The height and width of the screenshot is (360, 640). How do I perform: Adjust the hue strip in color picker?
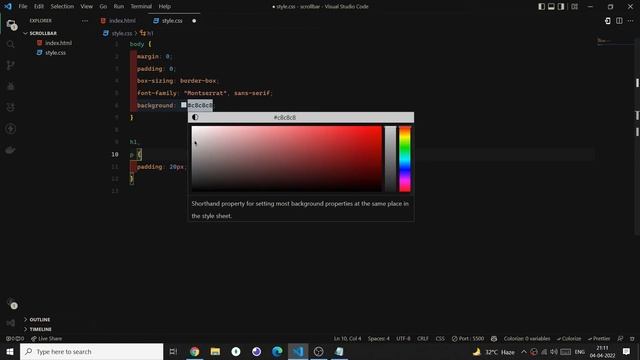[x=405, y=159]
